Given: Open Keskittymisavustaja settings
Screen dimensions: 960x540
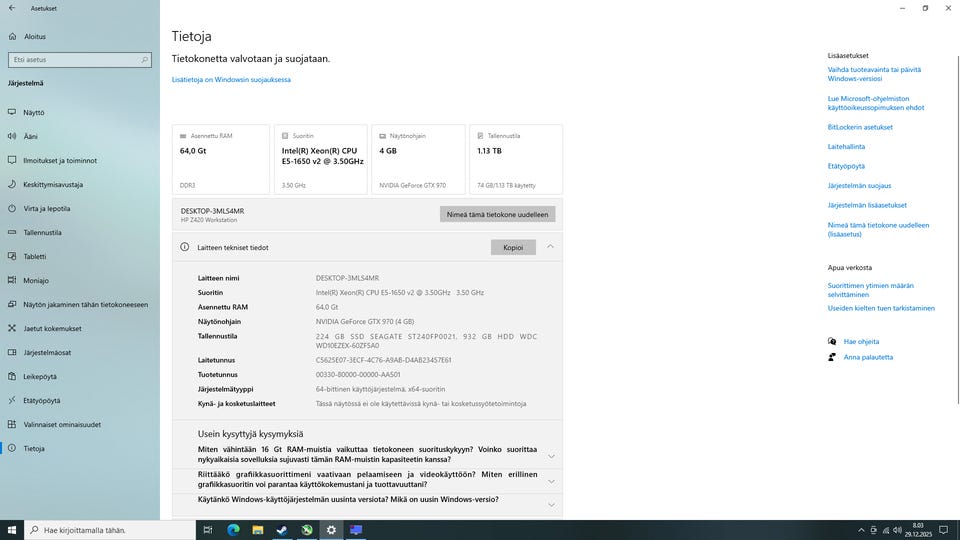Looking at the screenshot, I should click(x=53, y=184).
